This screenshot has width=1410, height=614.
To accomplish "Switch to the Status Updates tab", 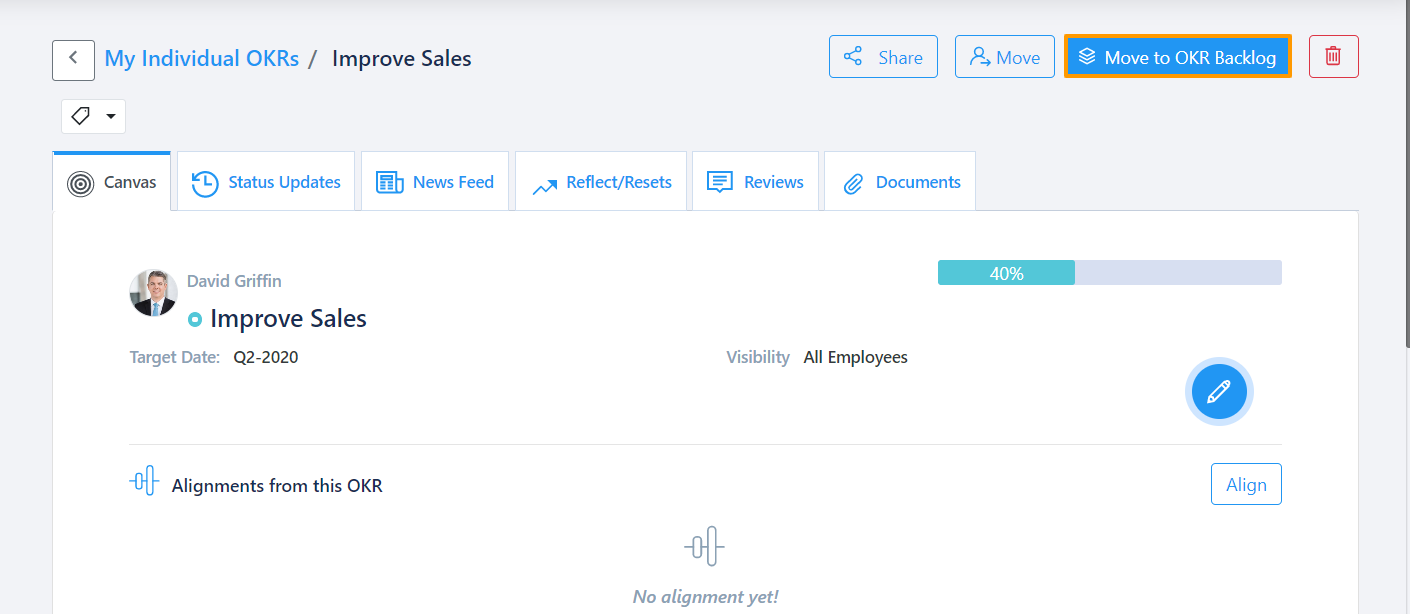I will tap(266, 182).
